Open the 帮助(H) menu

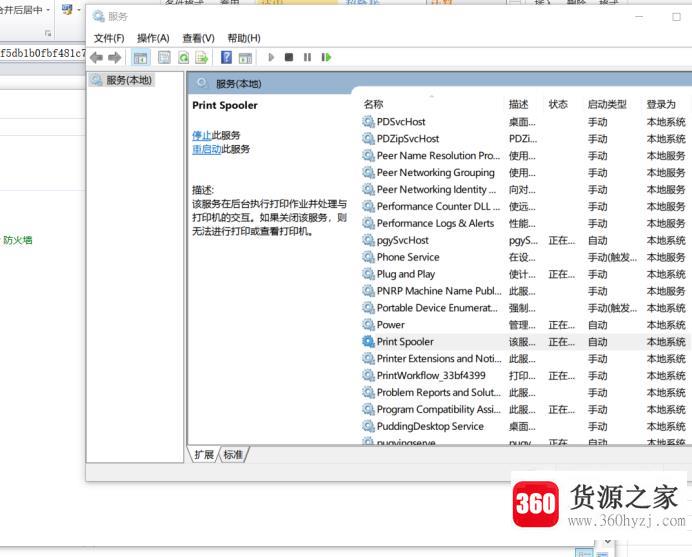(x=244, y=38)
